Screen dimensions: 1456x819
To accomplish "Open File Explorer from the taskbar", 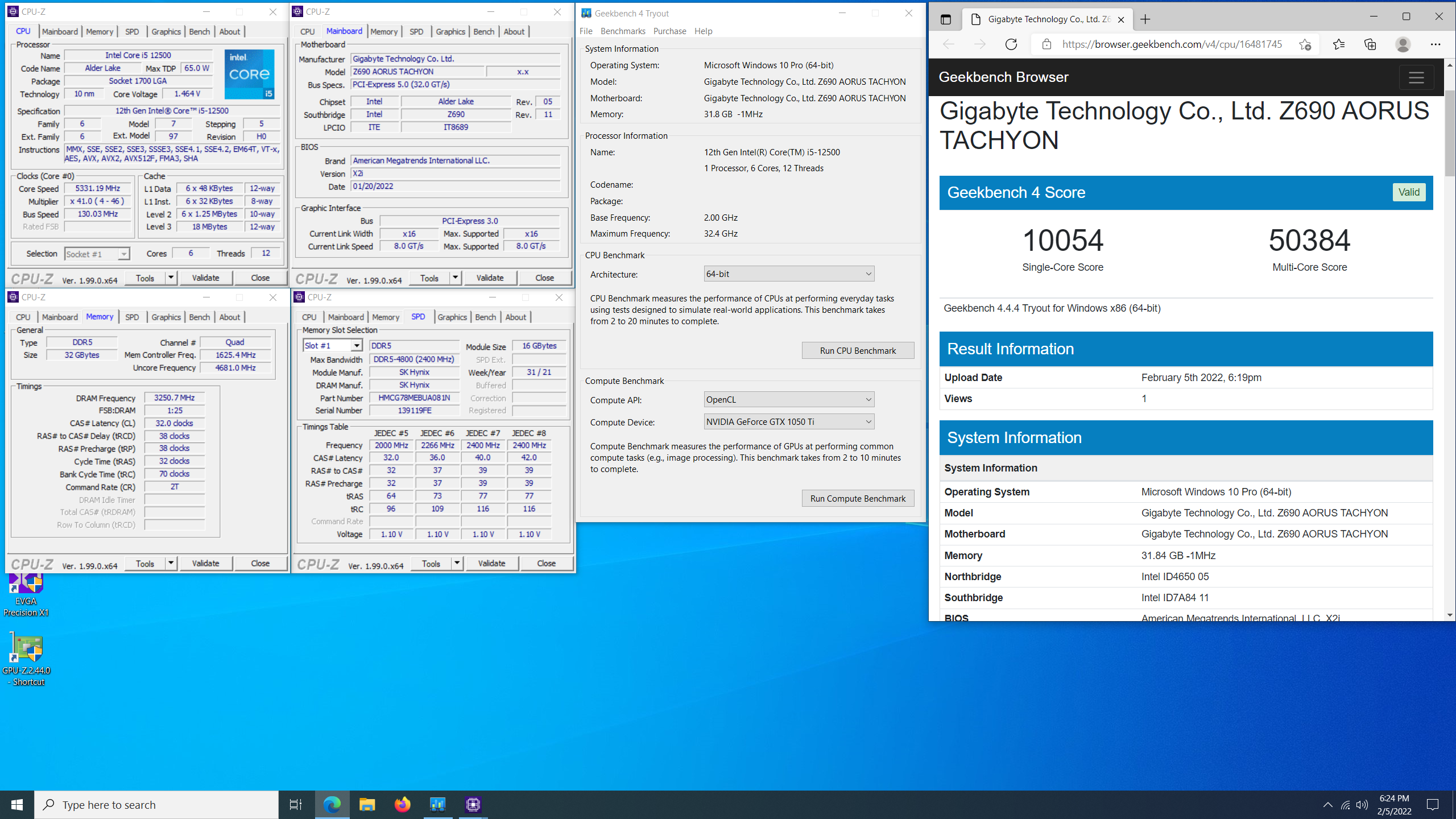I will click(367, 804).
